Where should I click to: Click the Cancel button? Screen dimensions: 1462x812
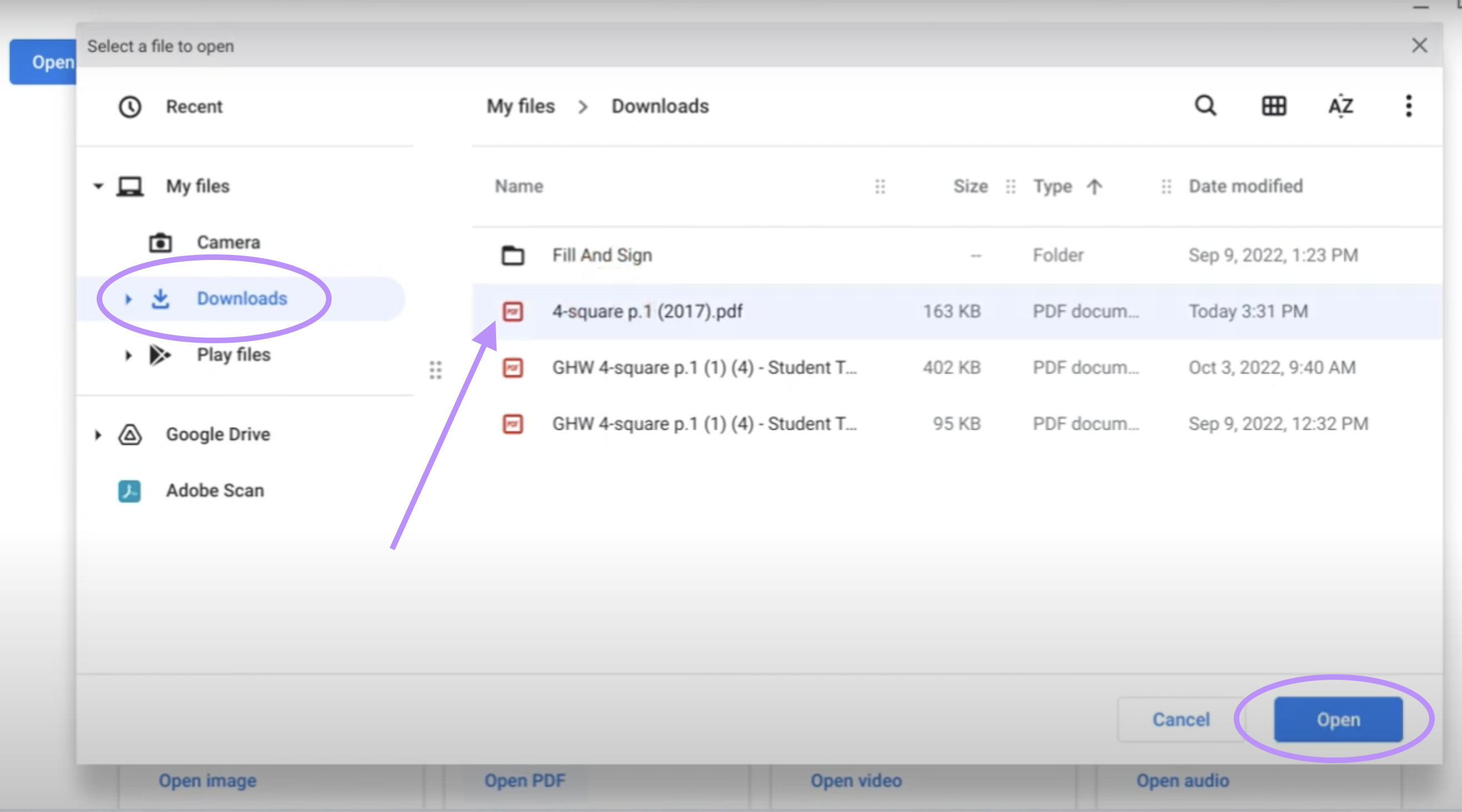(1180, 719)
